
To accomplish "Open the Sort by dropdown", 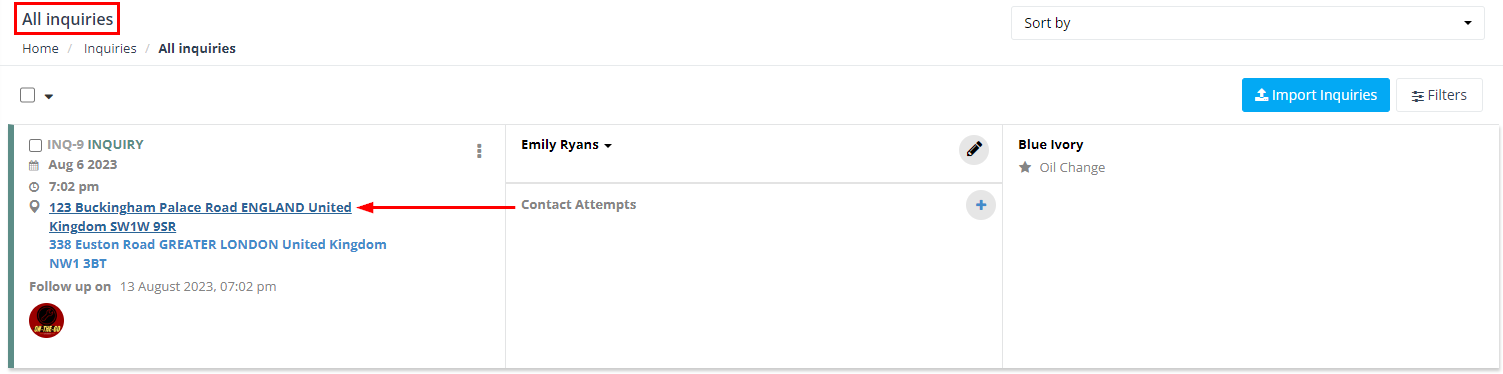I will click(1247, 23).
